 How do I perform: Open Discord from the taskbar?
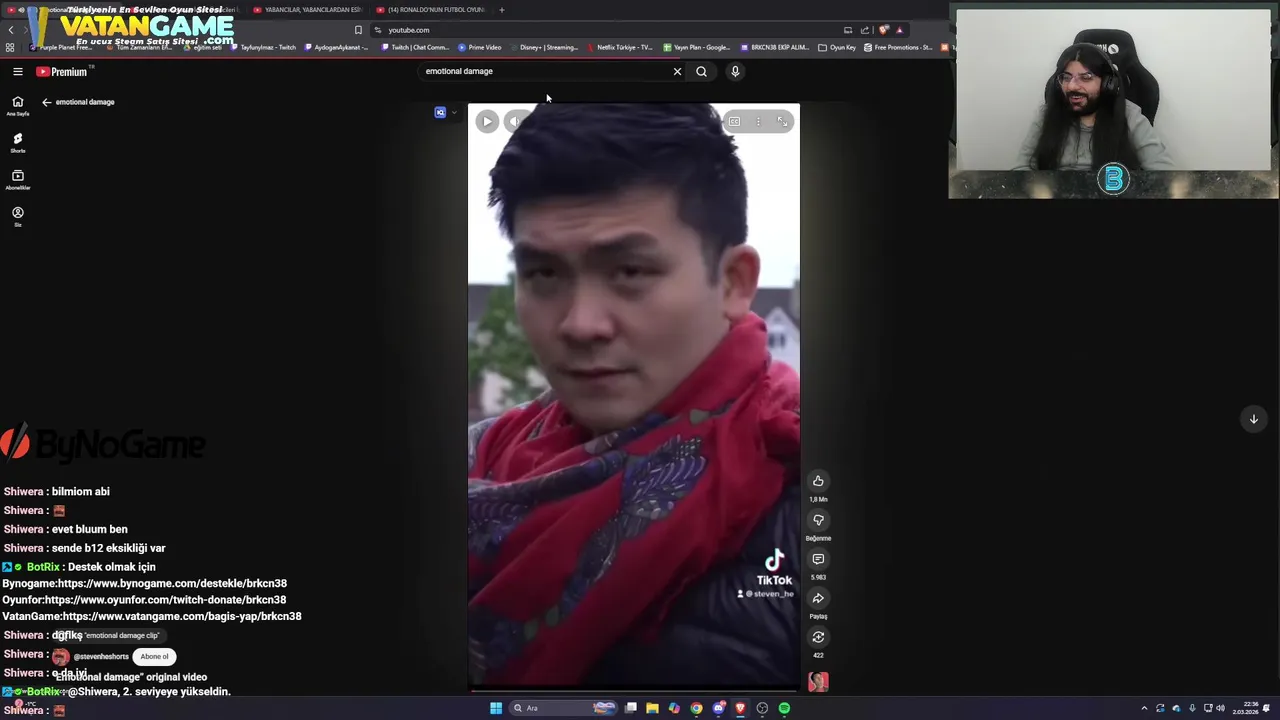[x=718, y=708]
